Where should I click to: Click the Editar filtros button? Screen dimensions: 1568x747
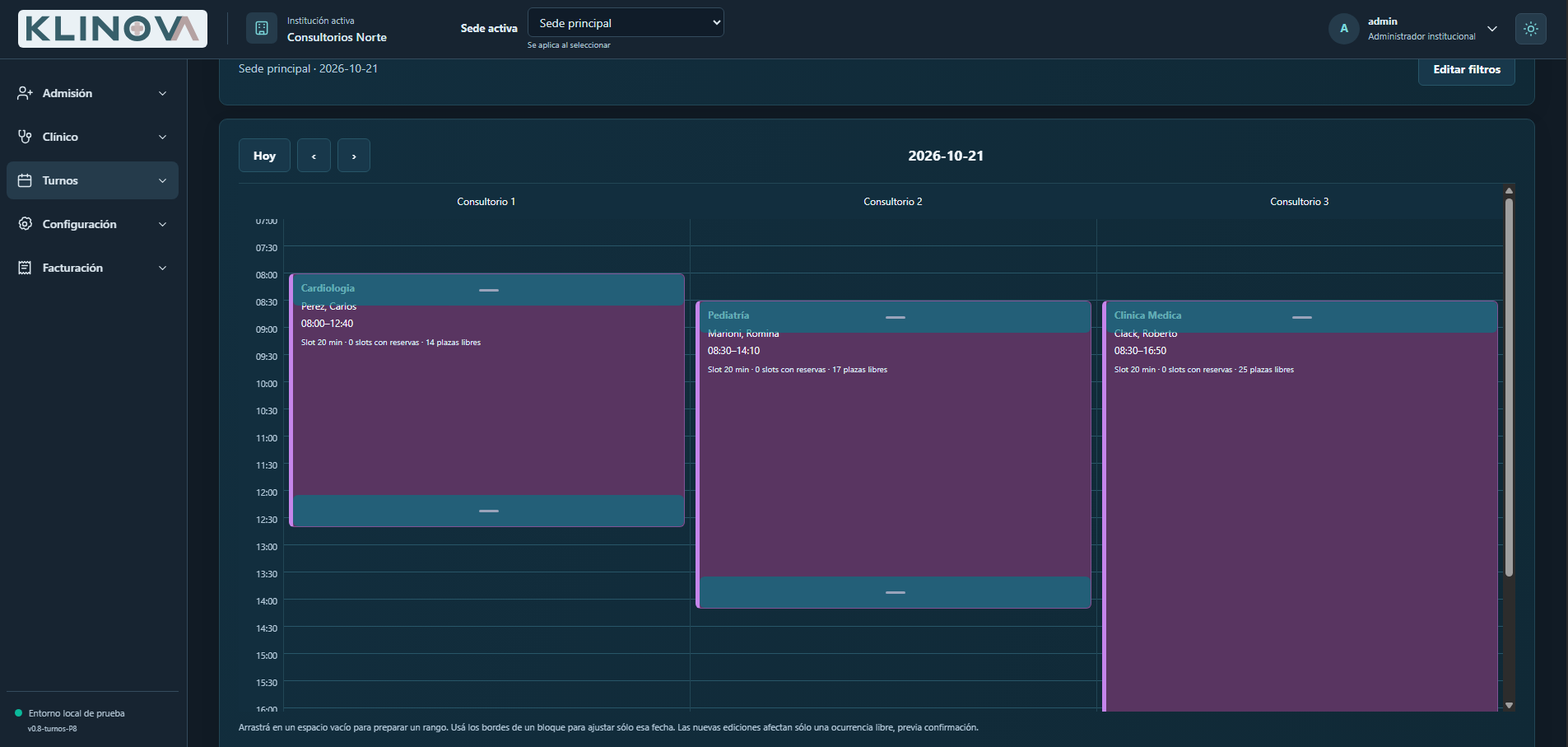tap(1467, 70)
